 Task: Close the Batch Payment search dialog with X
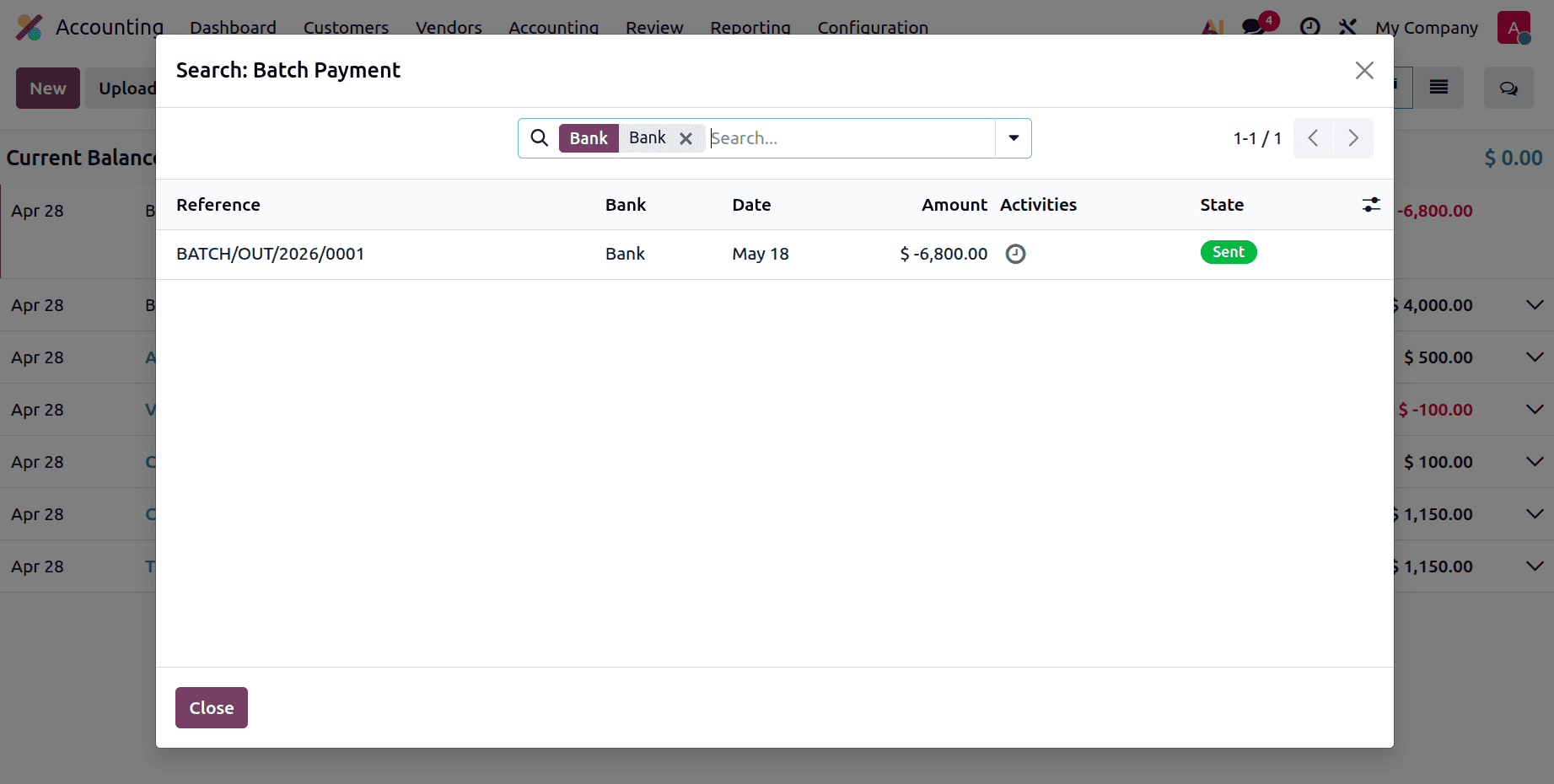point(1364,71)
